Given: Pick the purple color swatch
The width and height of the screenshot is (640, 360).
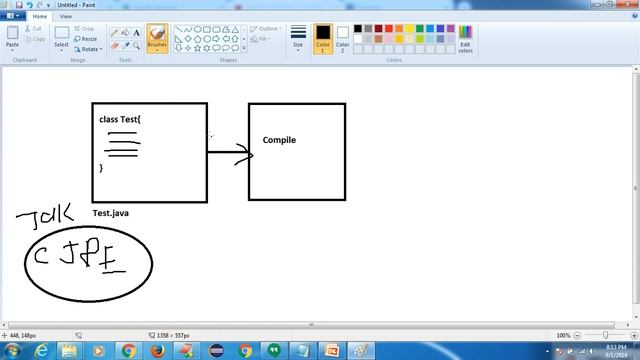Looking at the screenshot, I should [x=451, y=29].
